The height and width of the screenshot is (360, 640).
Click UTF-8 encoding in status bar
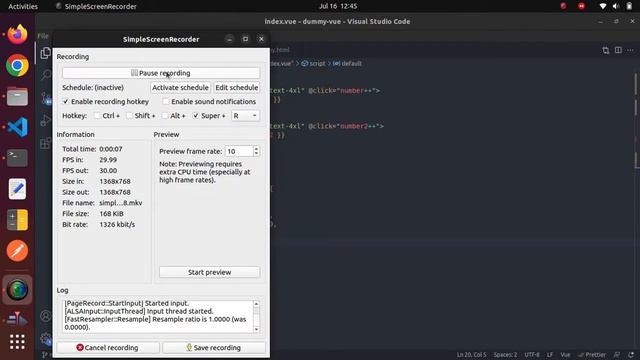coord(532,355)
